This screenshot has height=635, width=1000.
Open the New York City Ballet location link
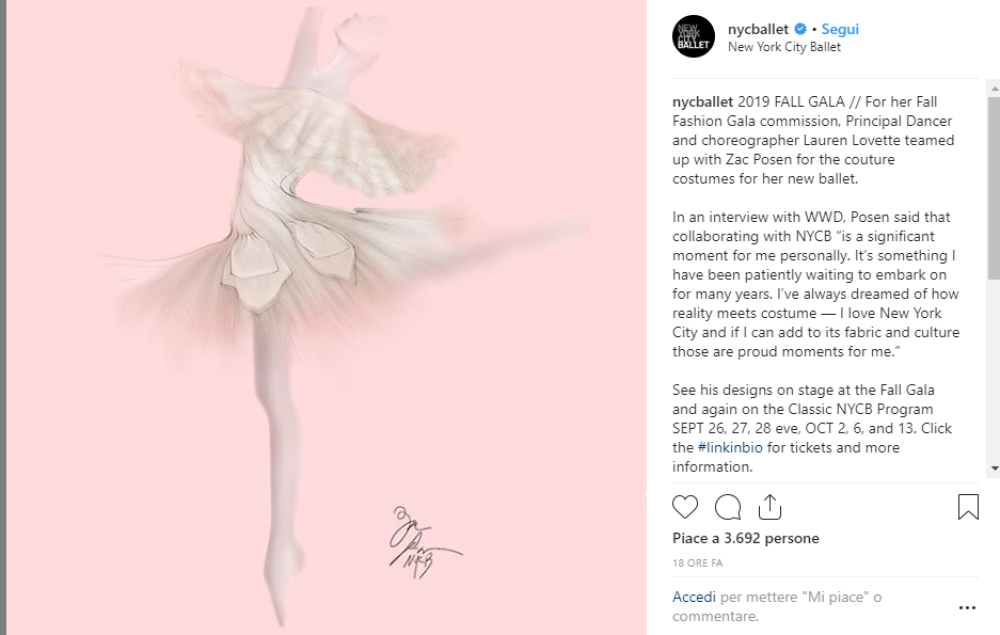pos(784,47)
